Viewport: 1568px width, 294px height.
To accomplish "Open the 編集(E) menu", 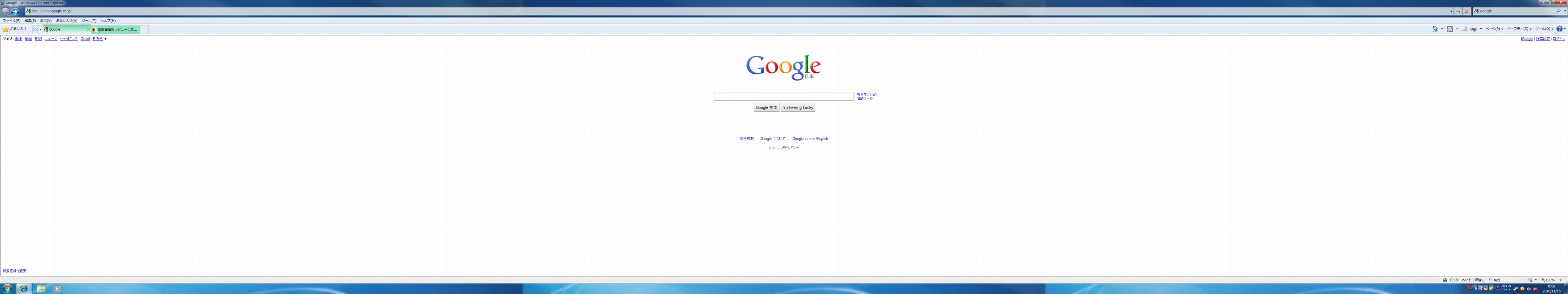I will tap(30, 21).
